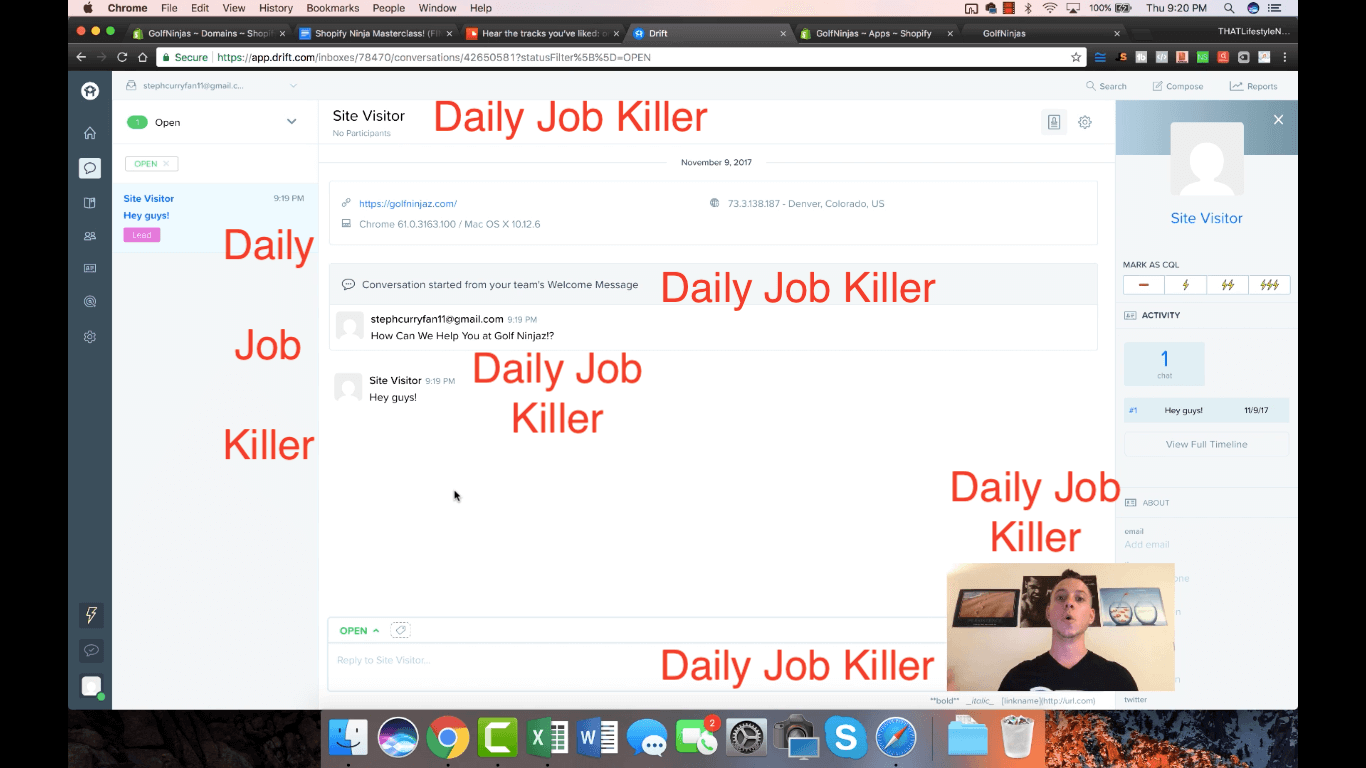The image size is (1366, 768).
Task: Switch to the plain GolfNinjas tab
Action: (1043, 33)
